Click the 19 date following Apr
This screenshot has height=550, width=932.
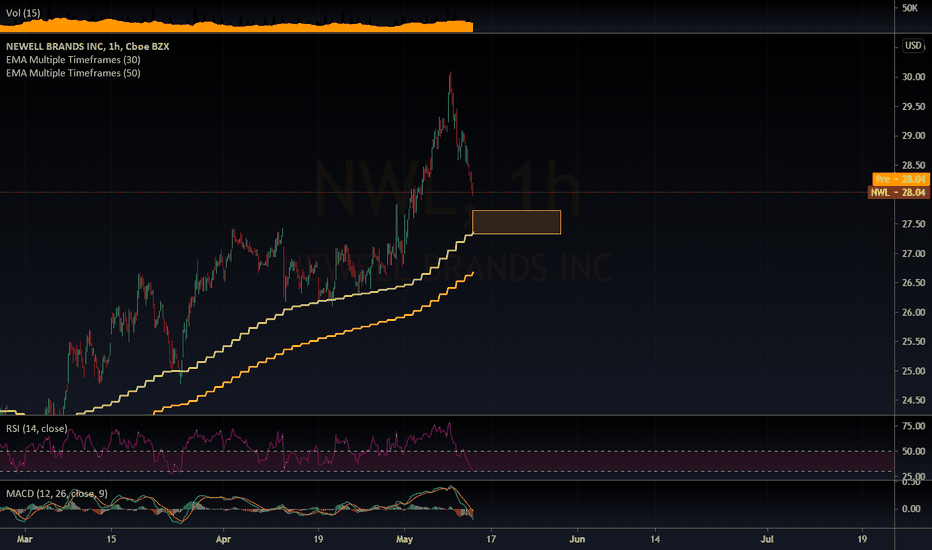tap(318, 539)
